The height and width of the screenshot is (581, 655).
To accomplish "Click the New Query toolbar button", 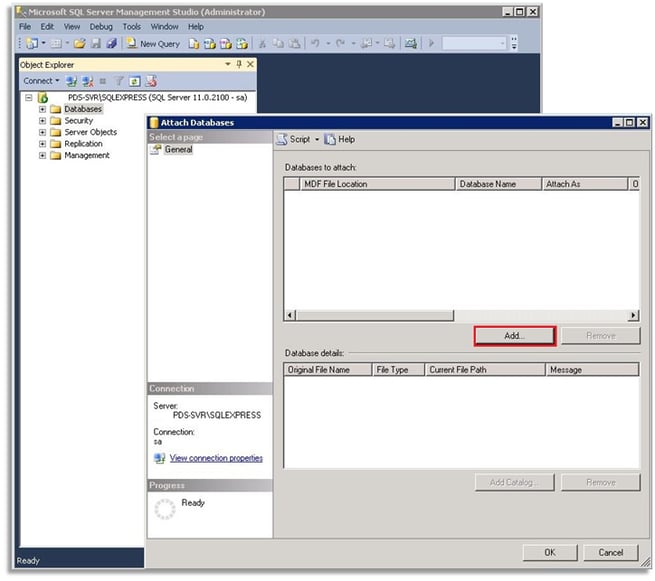I will [153, 43].
